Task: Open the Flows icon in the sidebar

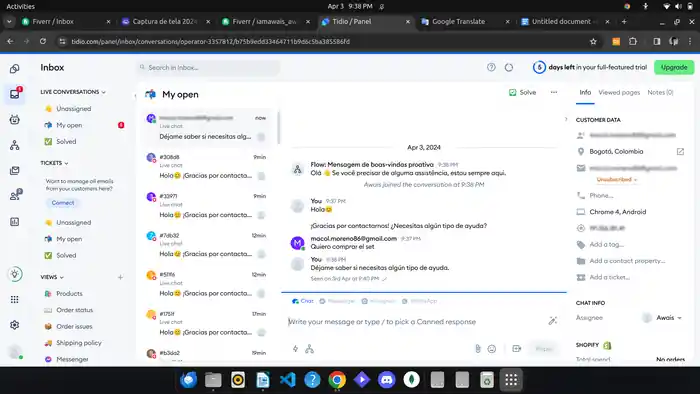Action: click(x=15, y=145)
